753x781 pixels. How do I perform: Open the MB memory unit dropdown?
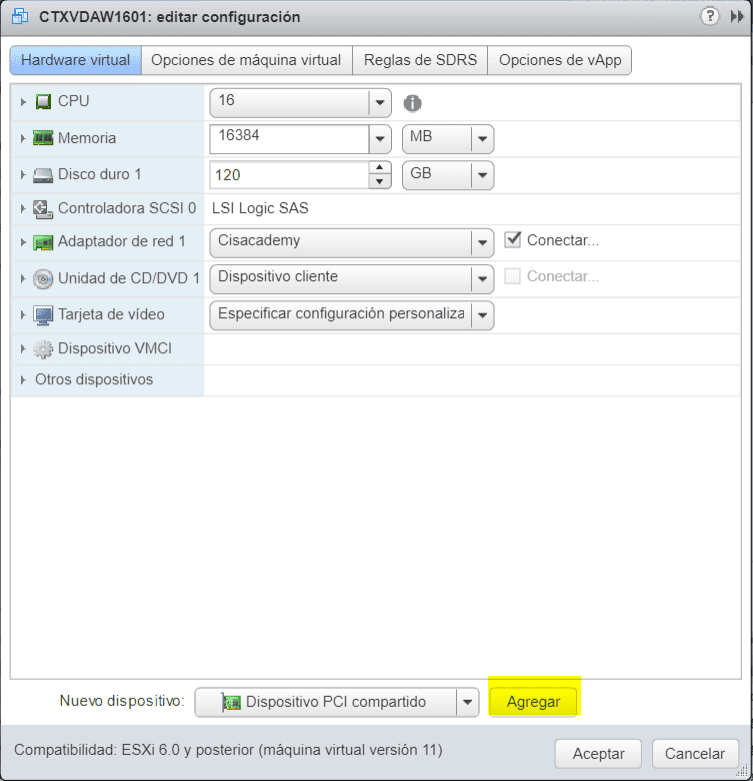pyautogui.click(x=482, y=139)
